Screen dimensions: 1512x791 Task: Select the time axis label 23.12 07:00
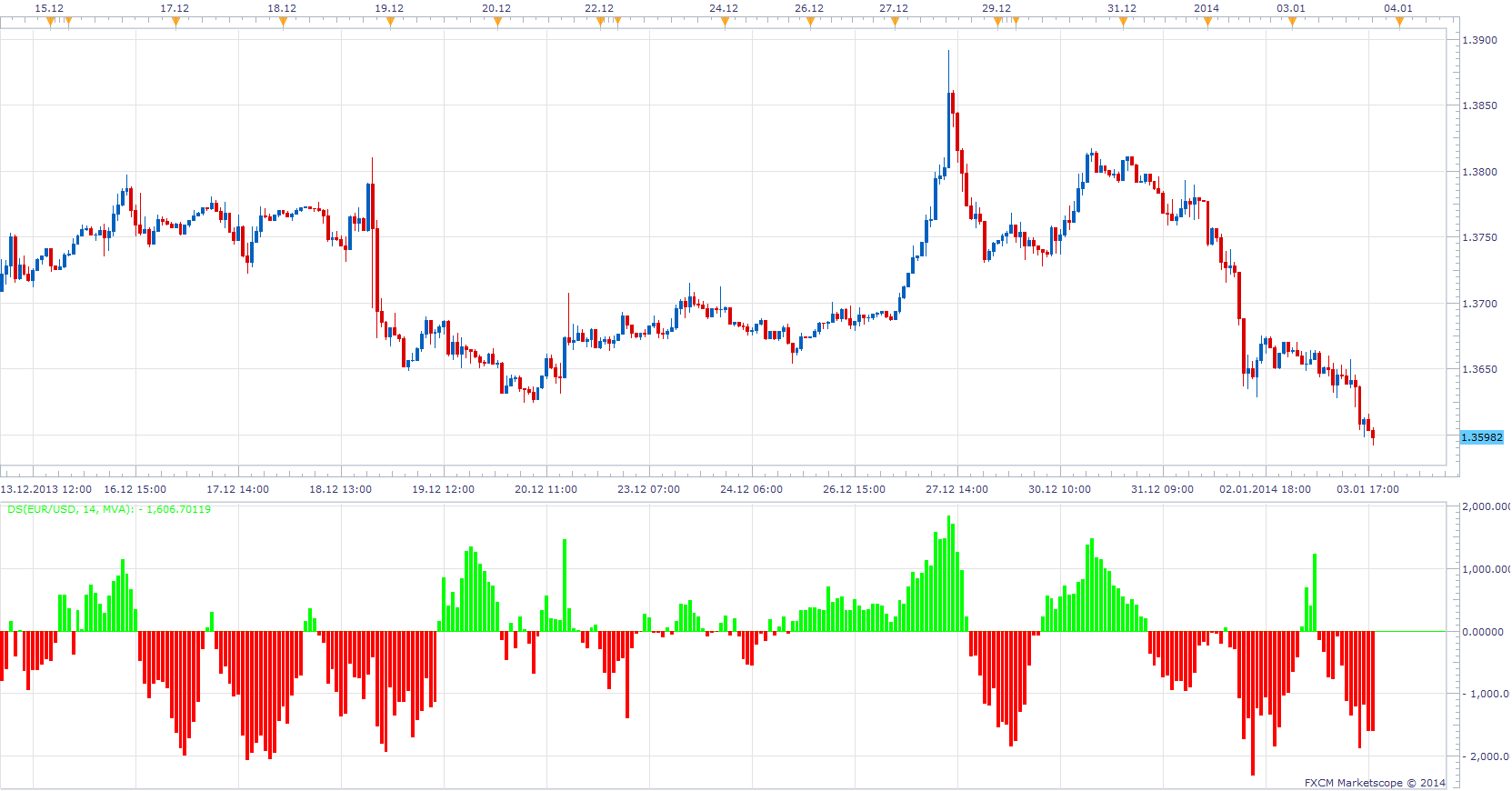[x=648, y=489]
